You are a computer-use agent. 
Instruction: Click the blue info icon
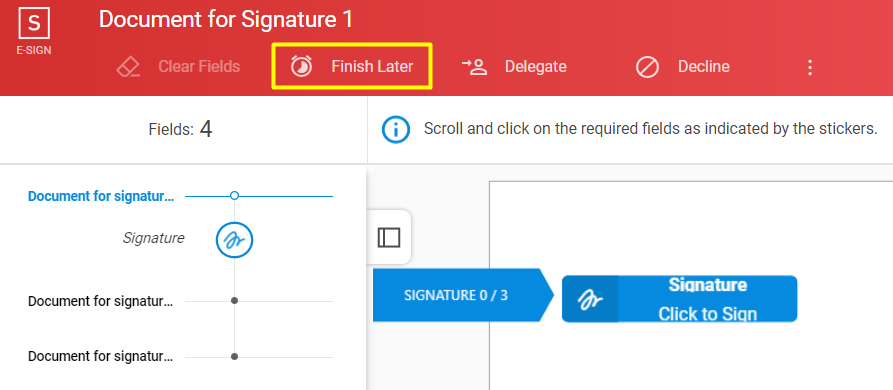[395, 130]
